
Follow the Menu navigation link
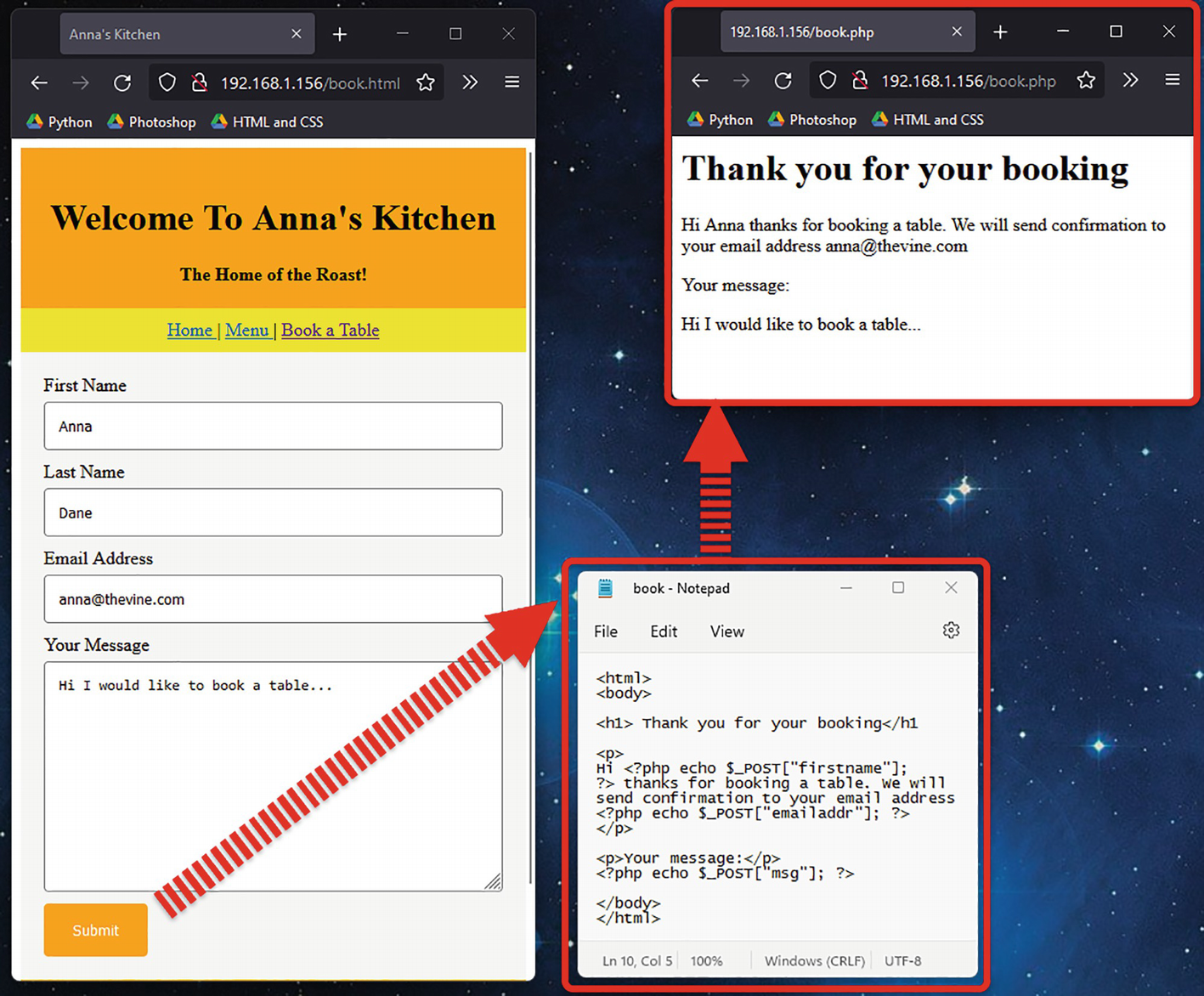pyautogui.click(x=246, y=330)
